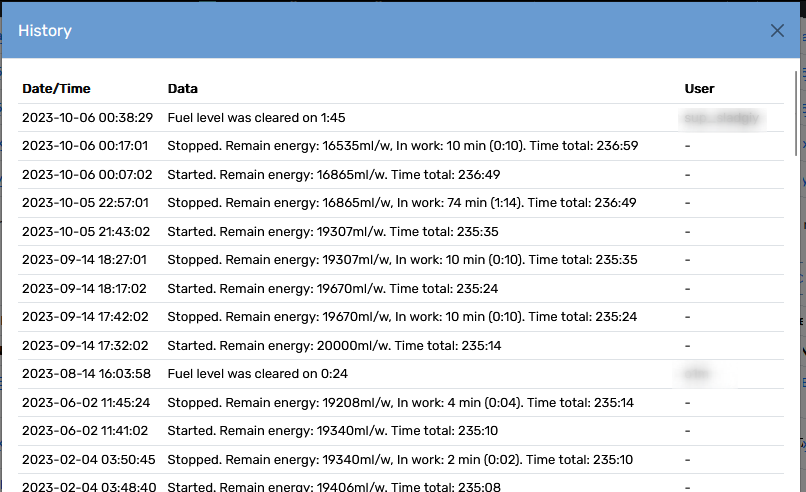Select the Stopped entry with 4 min work
Image resolution: width=806 pixels, height=492 pixels.
[401, 403]
